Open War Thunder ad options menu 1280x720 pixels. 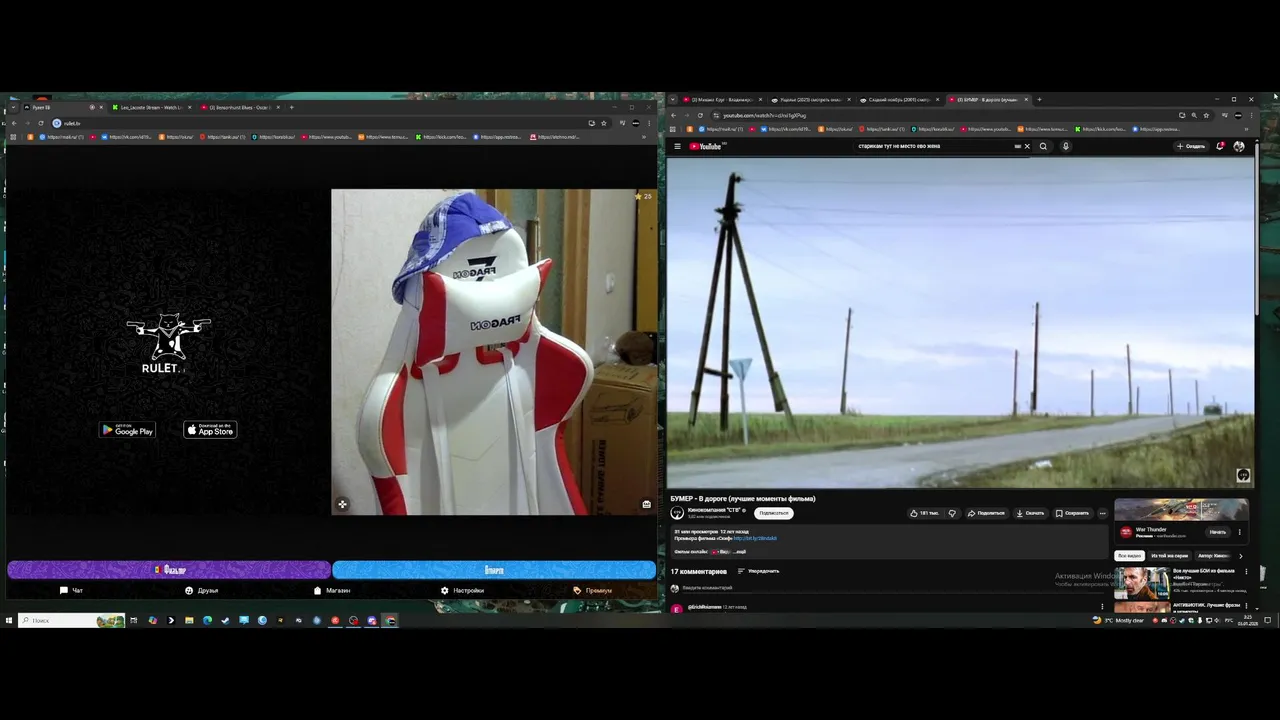1240,532
